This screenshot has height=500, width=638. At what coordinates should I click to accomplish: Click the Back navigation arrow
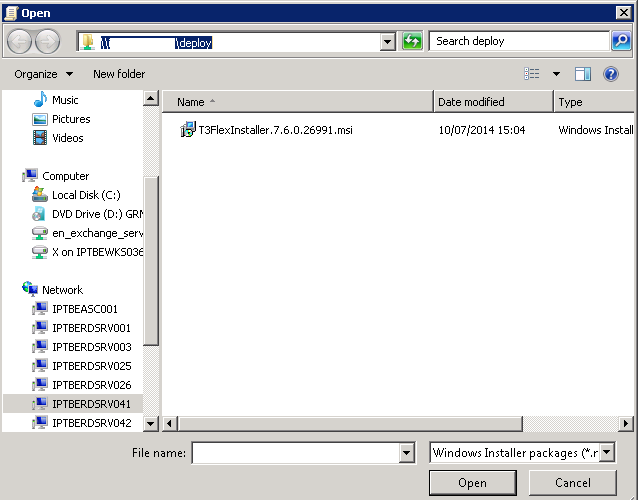[20, 41]
